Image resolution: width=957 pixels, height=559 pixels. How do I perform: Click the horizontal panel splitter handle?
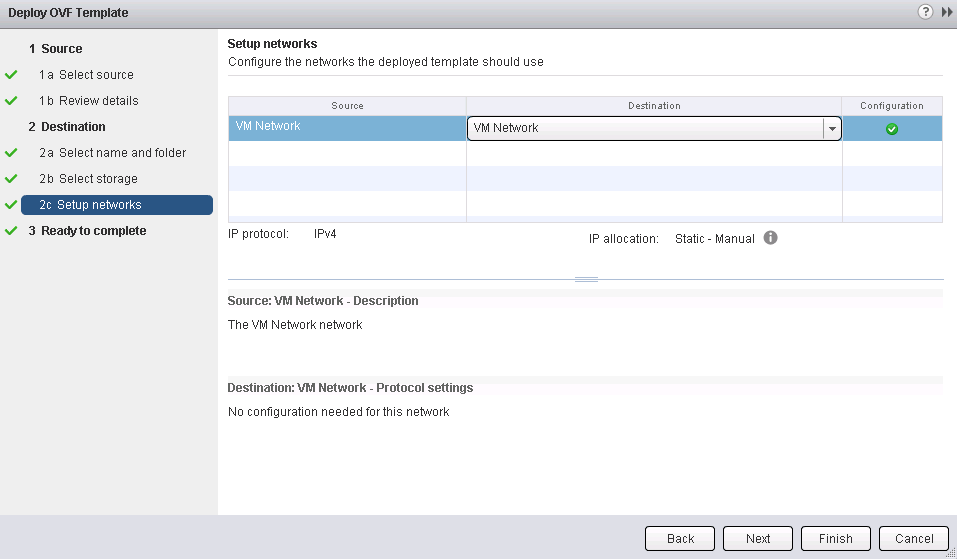(x=586, y=279)
